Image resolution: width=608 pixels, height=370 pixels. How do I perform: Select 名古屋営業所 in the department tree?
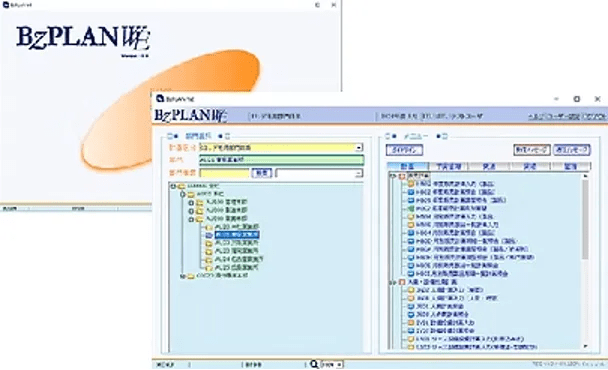239,259
